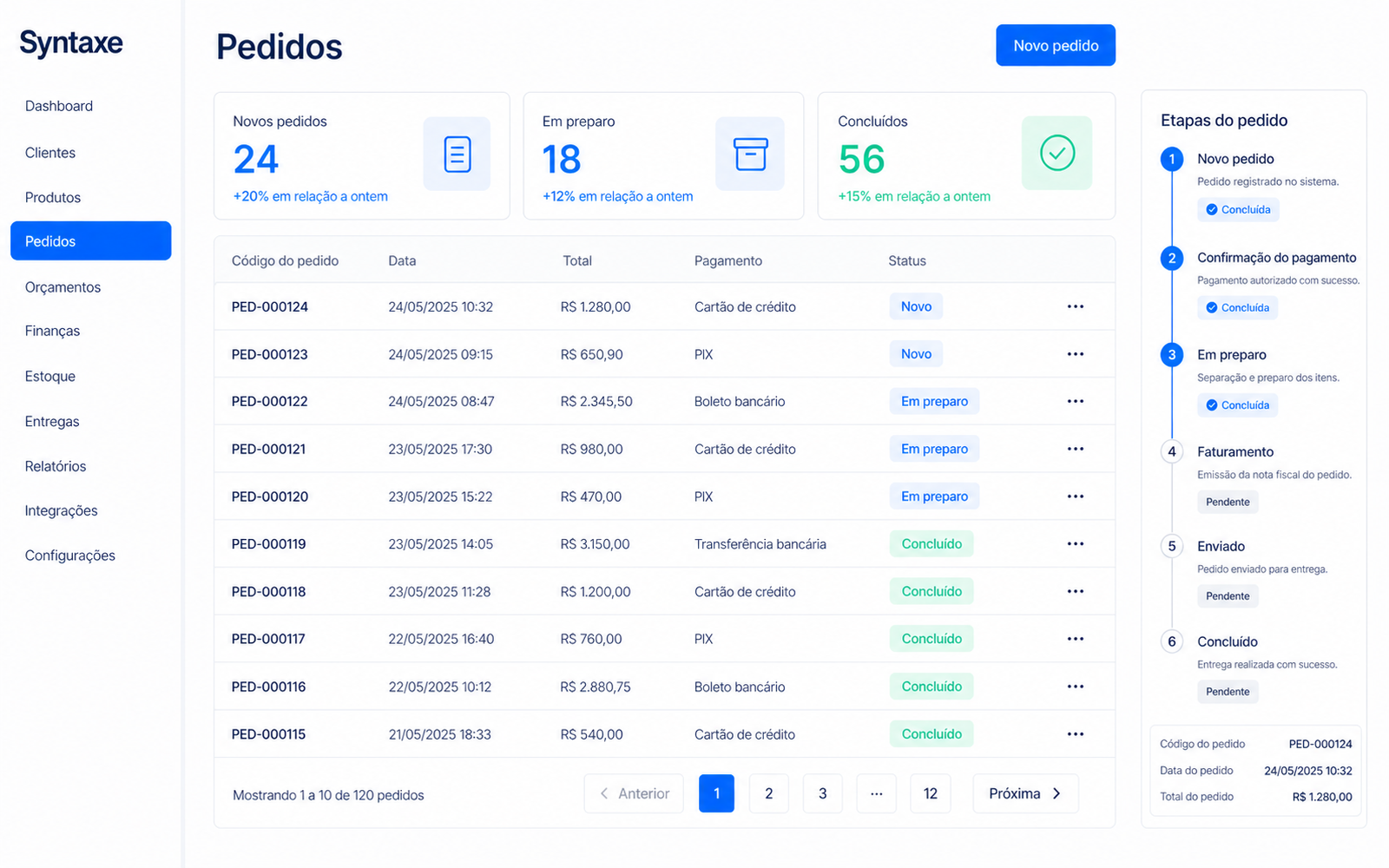The image size is (1389, 868).
Task: Click the Novo pedido button
Action: click(1056, 45)
